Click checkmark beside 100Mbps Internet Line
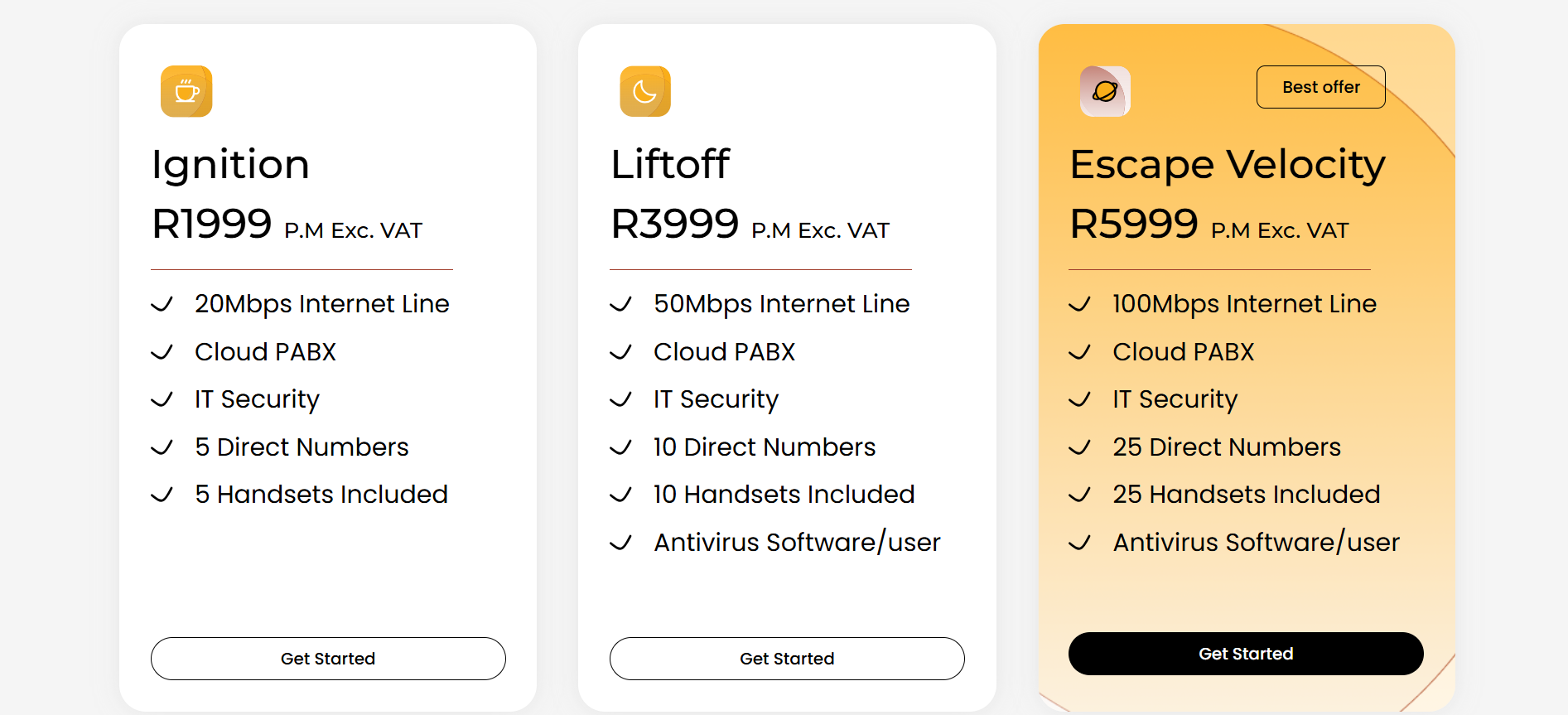The height and width of the screenshot is (715, 1568). tap(1080, 304)
